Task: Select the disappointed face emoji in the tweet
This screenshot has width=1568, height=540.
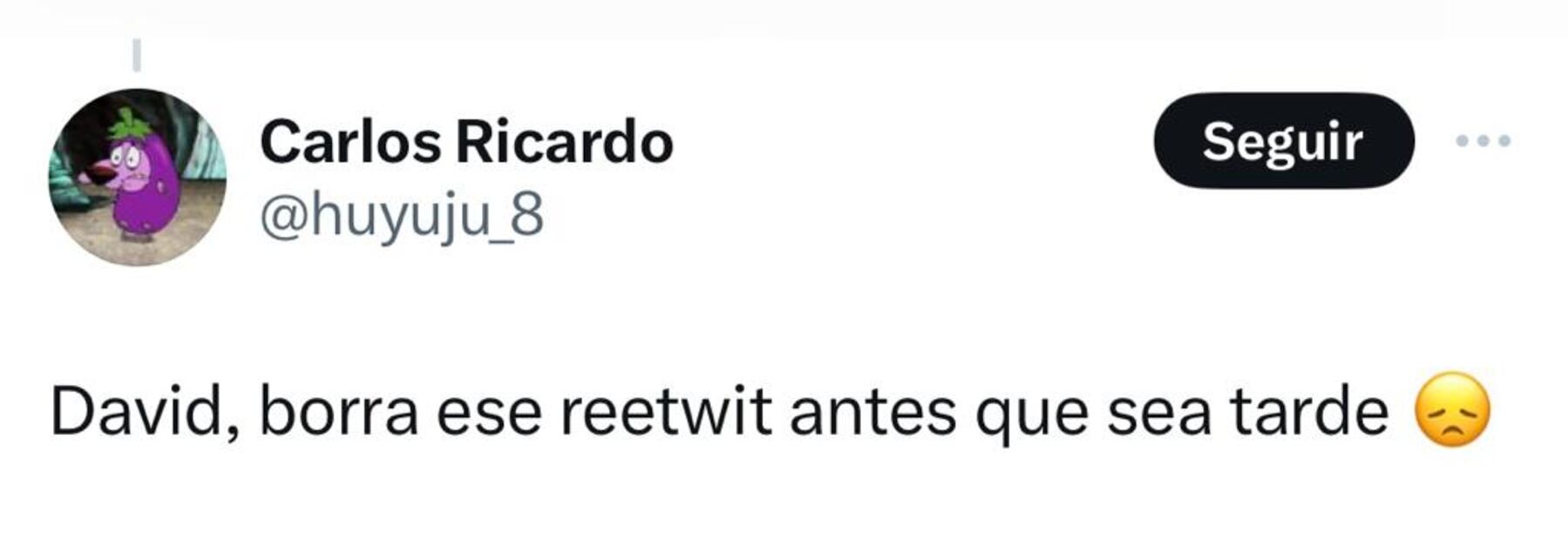Action: pos(1452,410)
